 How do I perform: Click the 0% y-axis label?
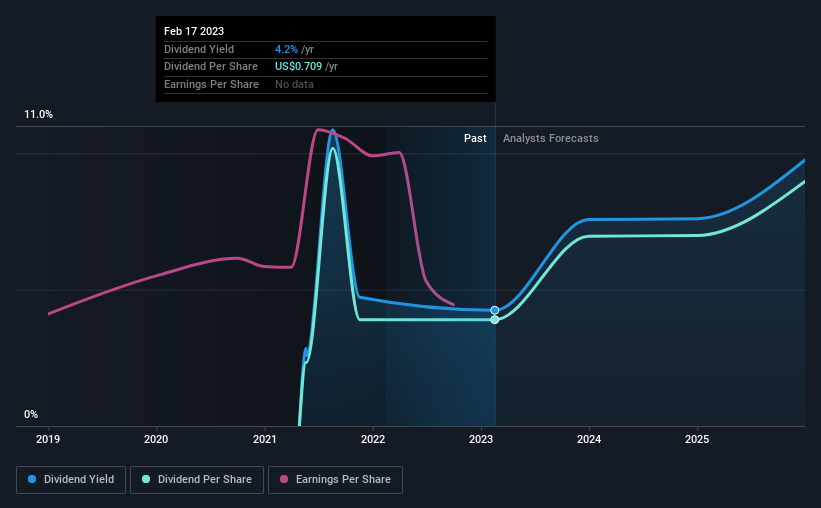(x=31, y=414)
